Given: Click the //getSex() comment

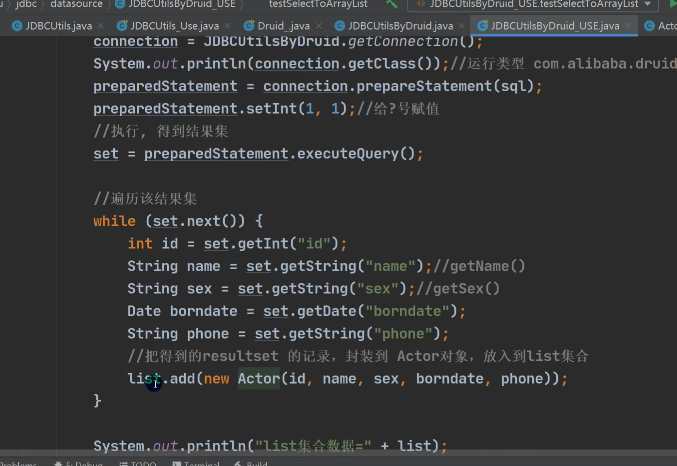Looking at the screenshot, I should (x=458, y=288).
